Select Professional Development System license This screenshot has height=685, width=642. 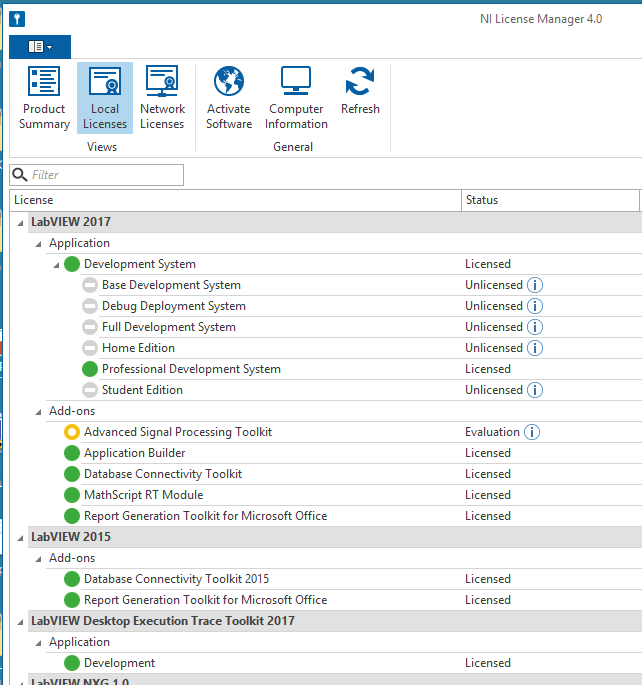191,369
